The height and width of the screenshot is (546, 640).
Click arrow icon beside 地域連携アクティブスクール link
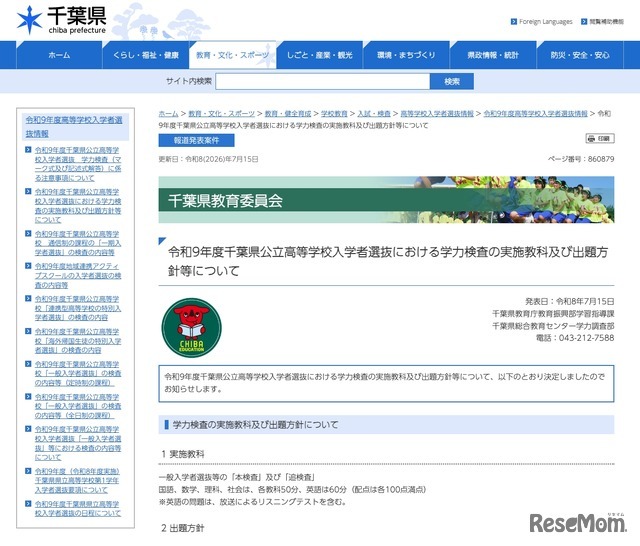point(28,266)
